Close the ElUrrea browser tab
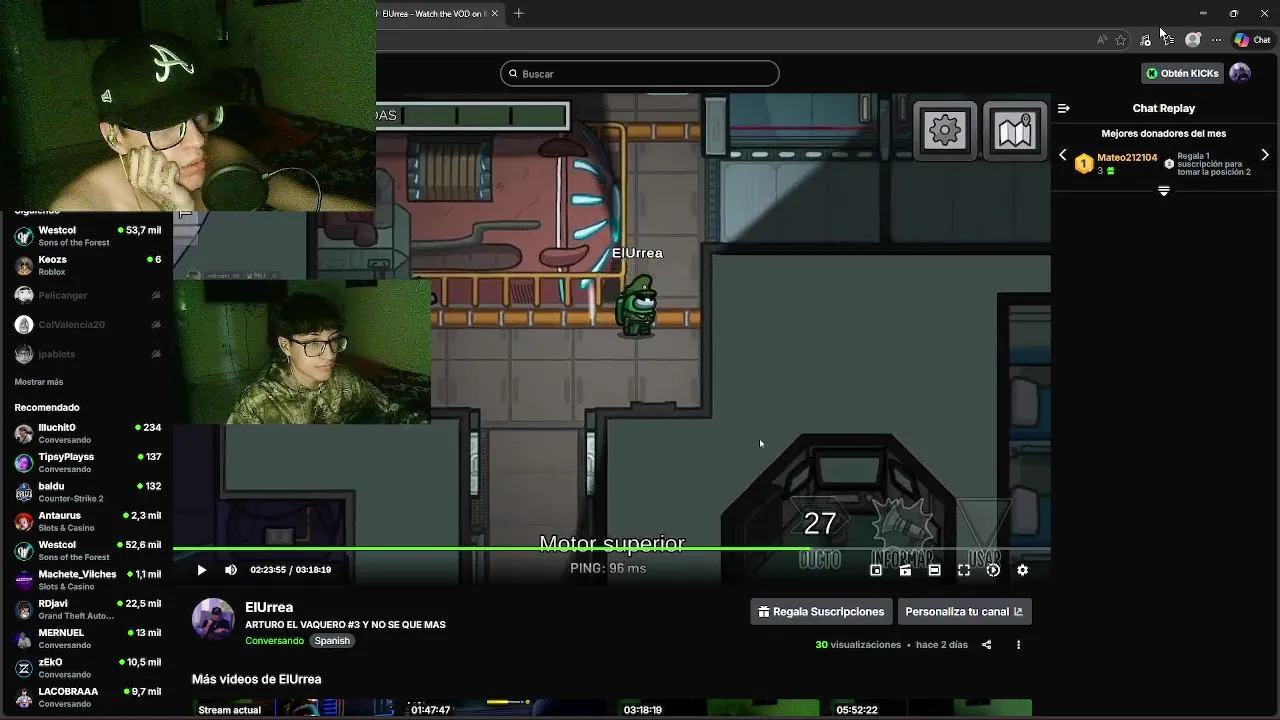 click(x=496, y=13)
